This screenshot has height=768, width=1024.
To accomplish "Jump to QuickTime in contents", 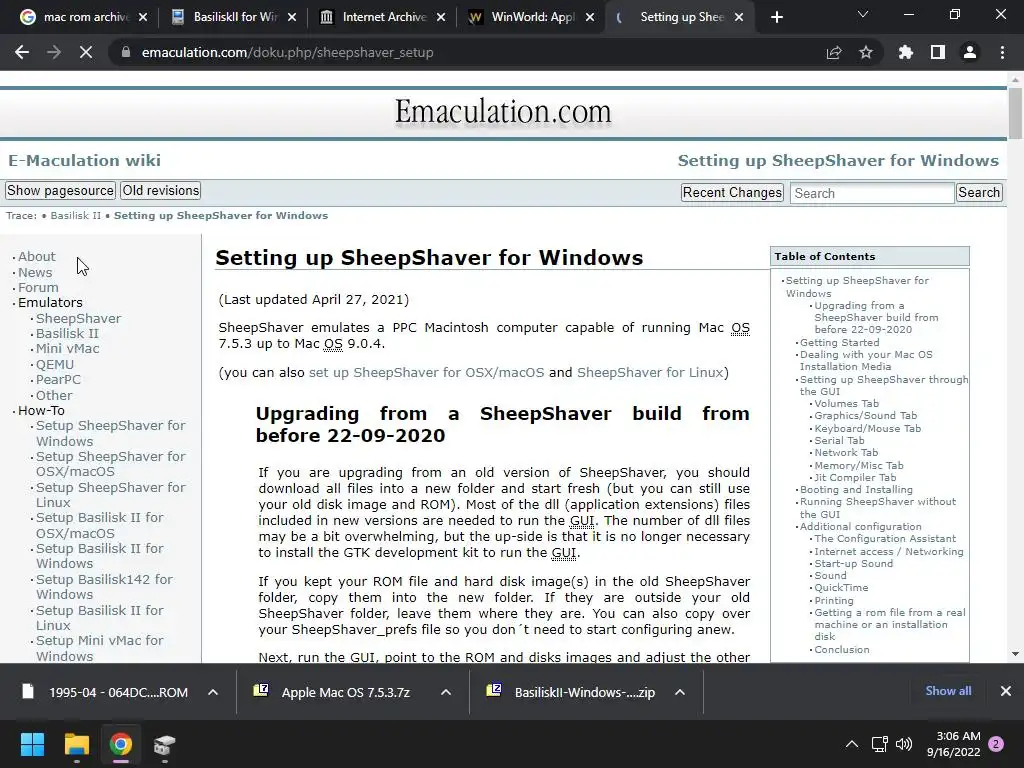I will pyautogui.click(x=841, y=588).
